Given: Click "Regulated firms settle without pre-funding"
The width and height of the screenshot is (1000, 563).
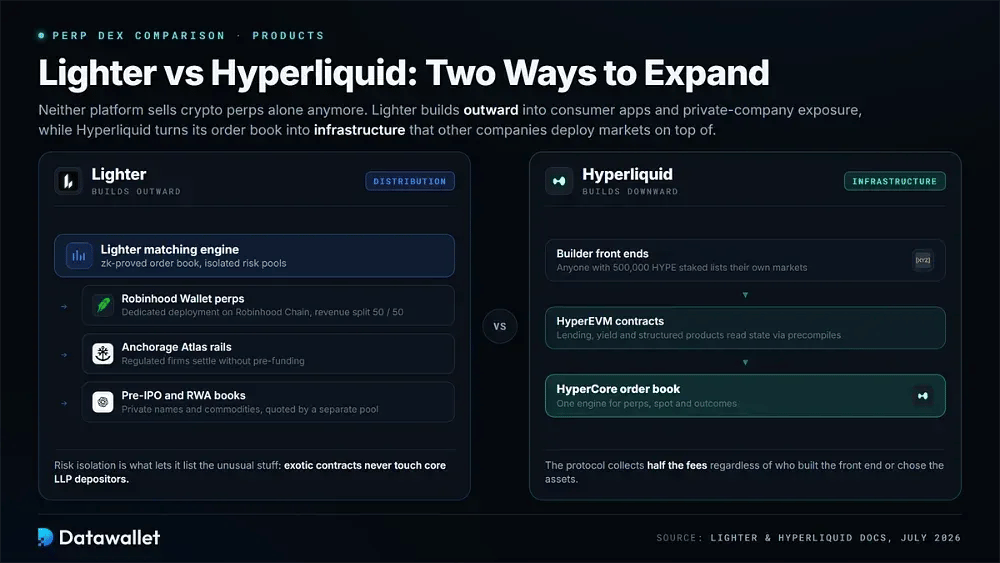Looking at the screenshot, I should (x=213, y=361).
